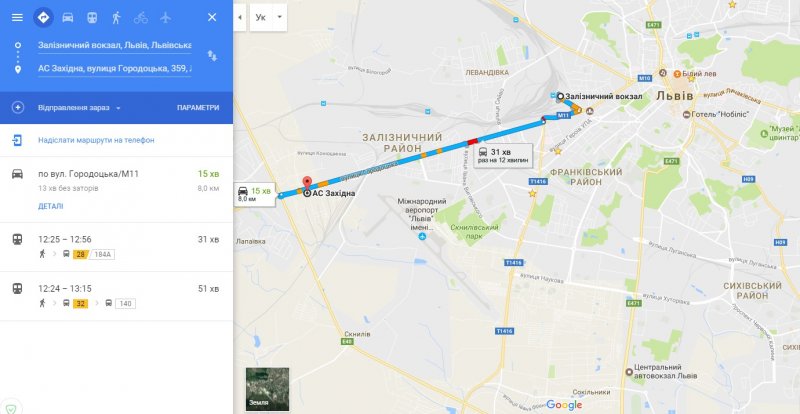Edit the Залізничний вокзал starting point field
800x414 pixels.
tap(114, 44)
